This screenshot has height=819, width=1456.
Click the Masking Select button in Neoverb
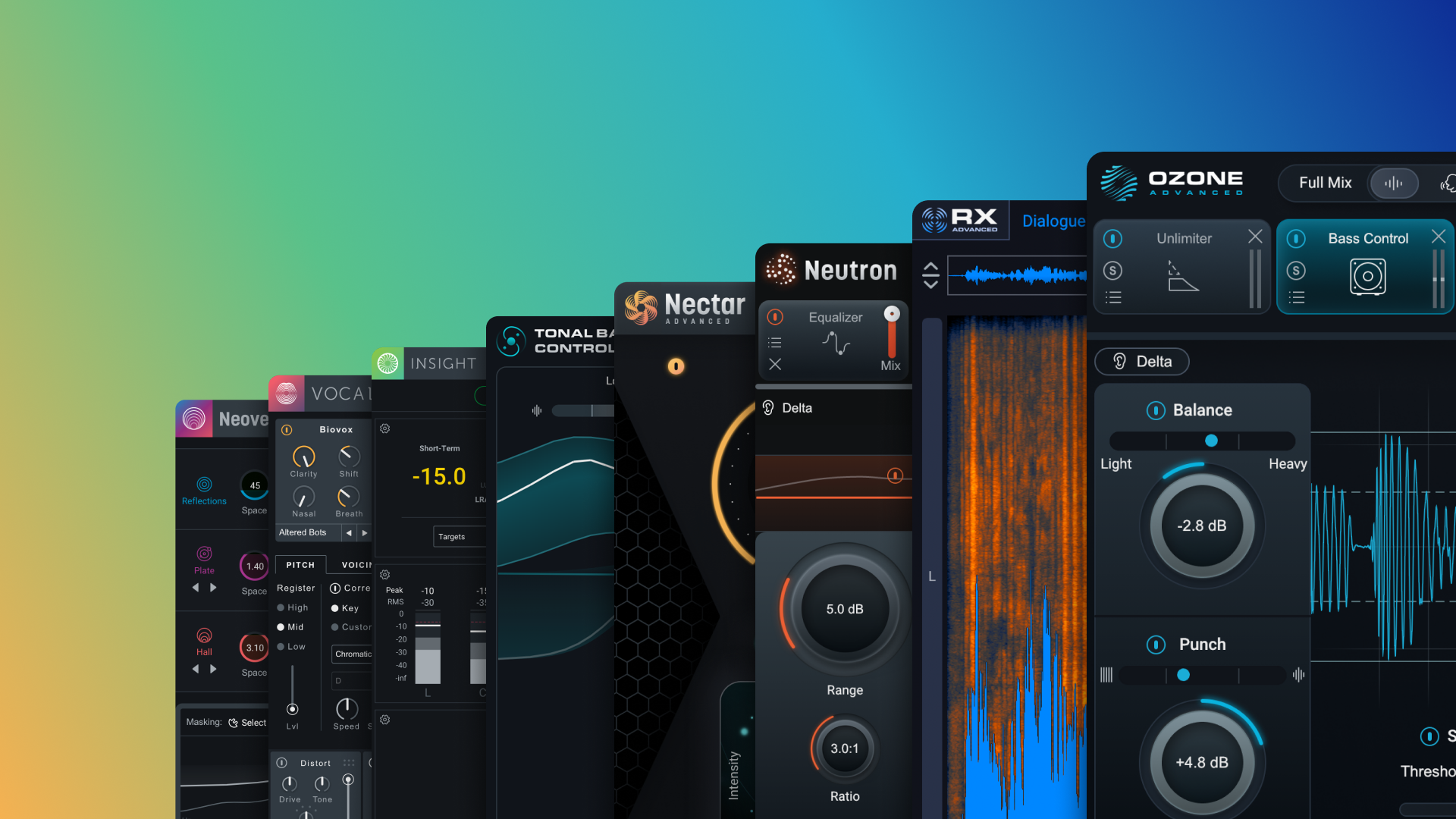247,723
